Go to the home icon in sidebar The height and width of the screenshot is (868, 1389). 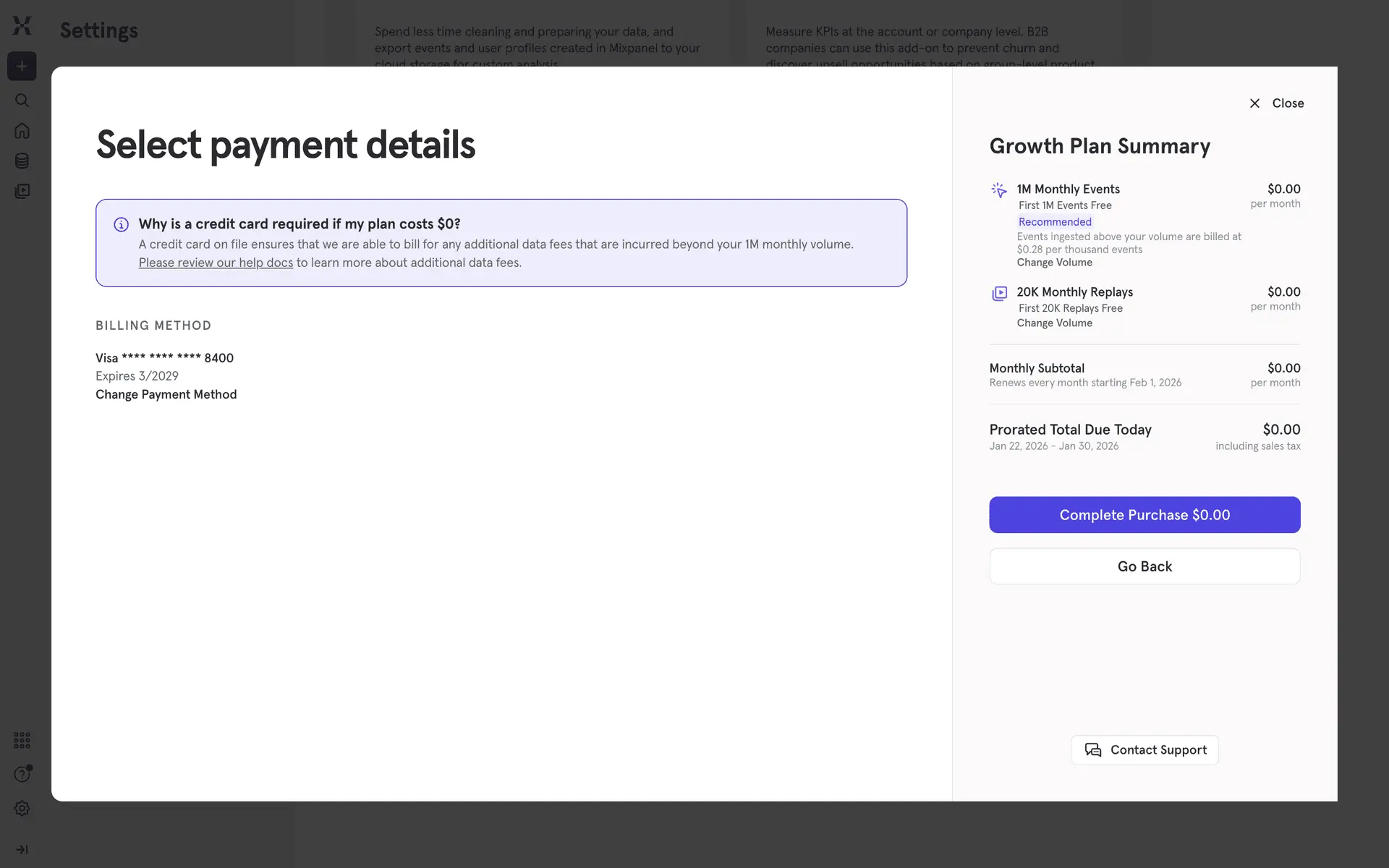point(22,131)
